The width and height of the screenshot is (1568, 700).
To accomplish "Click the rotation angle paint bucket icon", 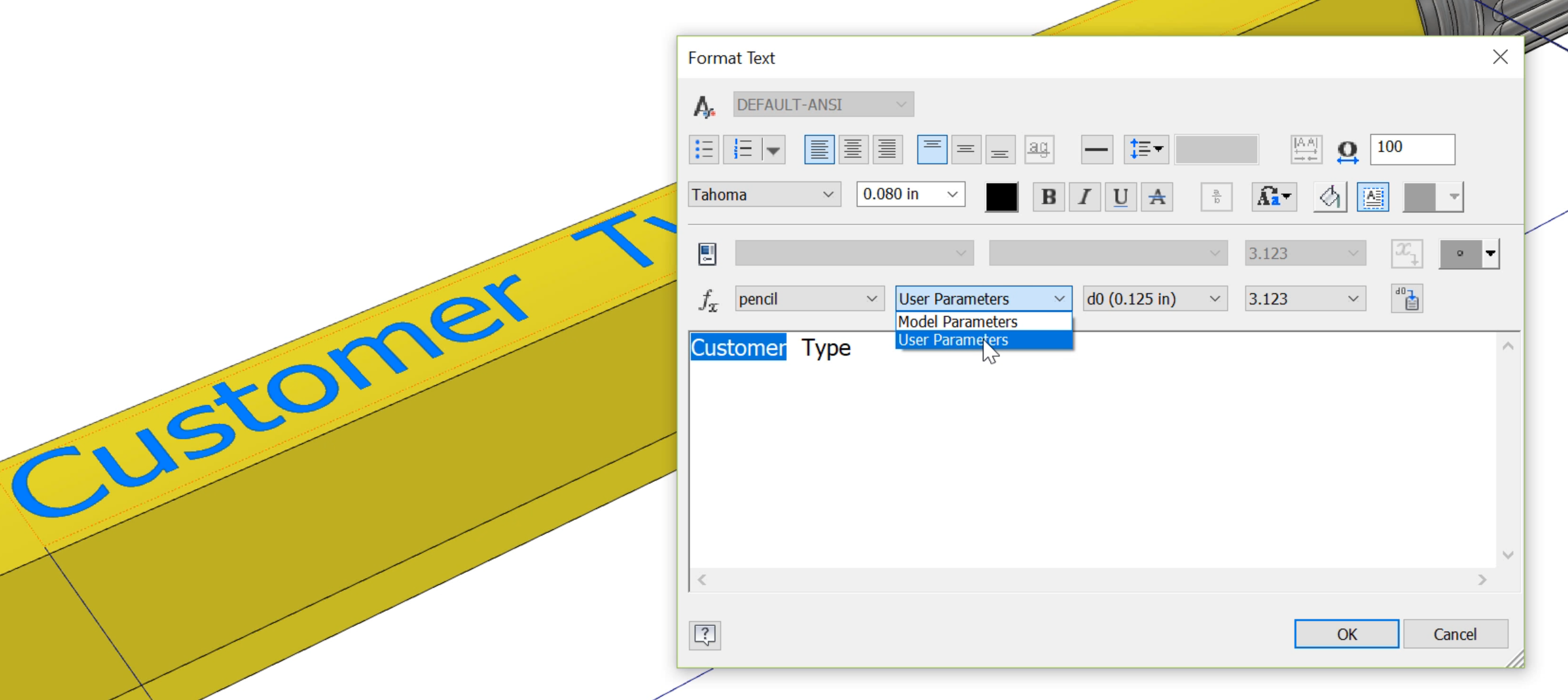I will (1329, 197).
